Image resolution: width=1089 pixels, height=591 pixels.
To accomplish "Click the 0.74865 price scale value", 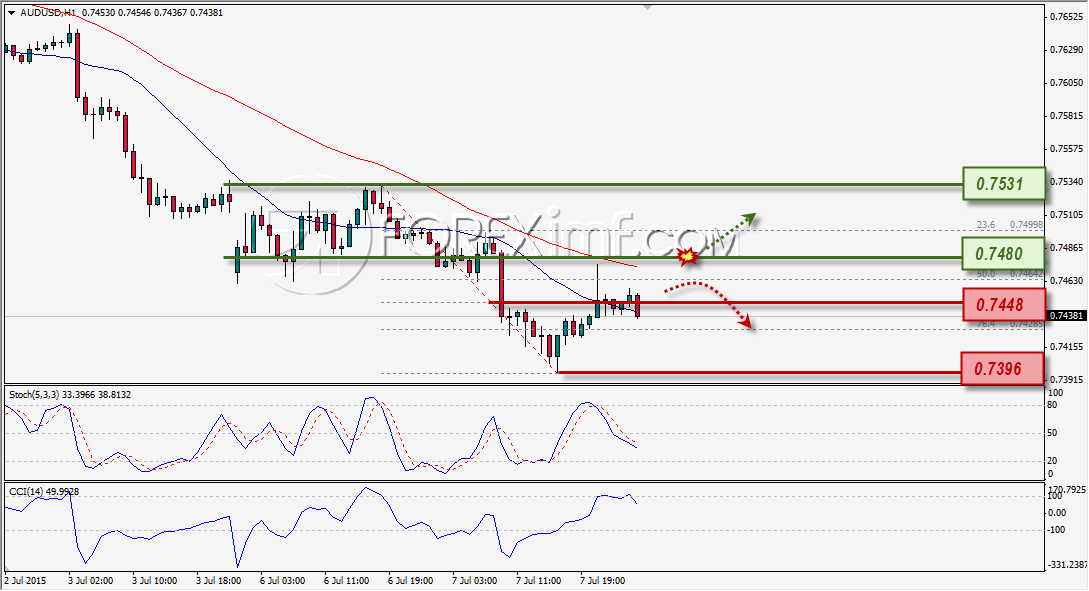I will (x=1067, y=248).
